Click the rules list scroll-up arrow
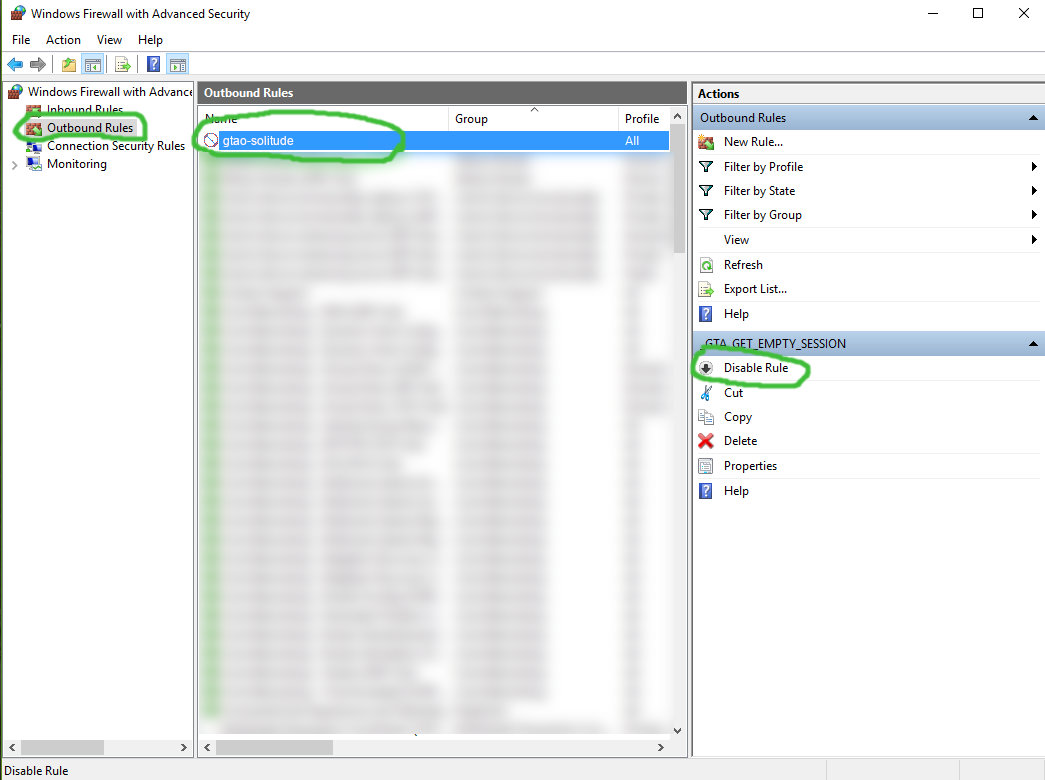 [x=678, y=116]
